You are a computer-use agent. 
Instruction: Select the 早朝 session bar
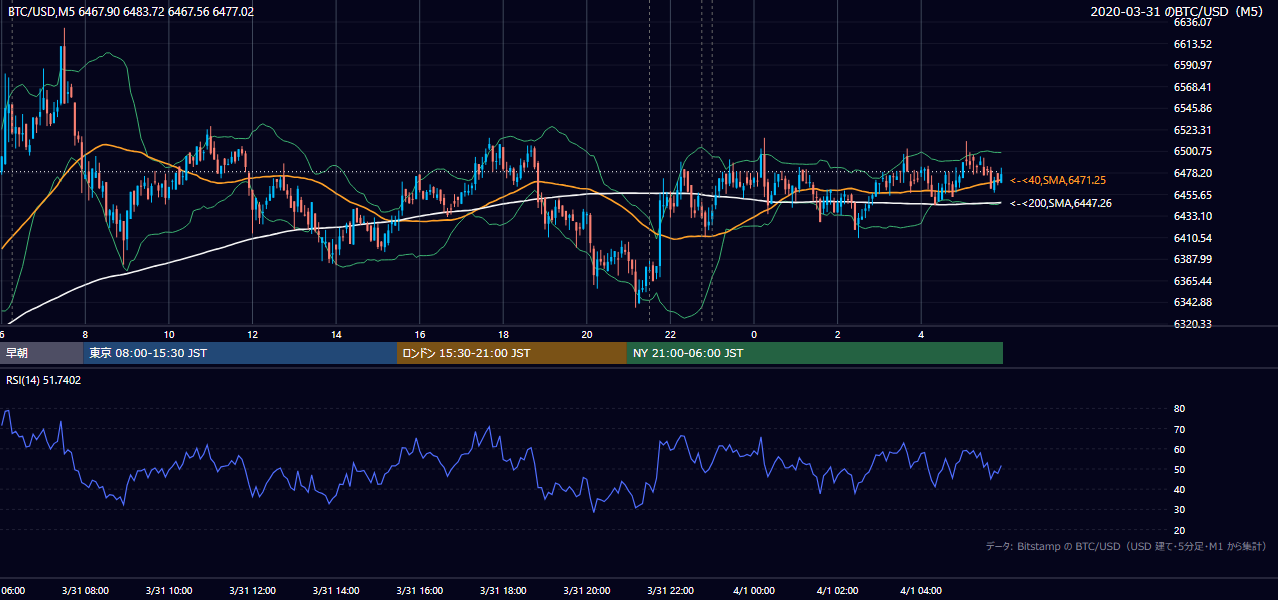[41, 353]
